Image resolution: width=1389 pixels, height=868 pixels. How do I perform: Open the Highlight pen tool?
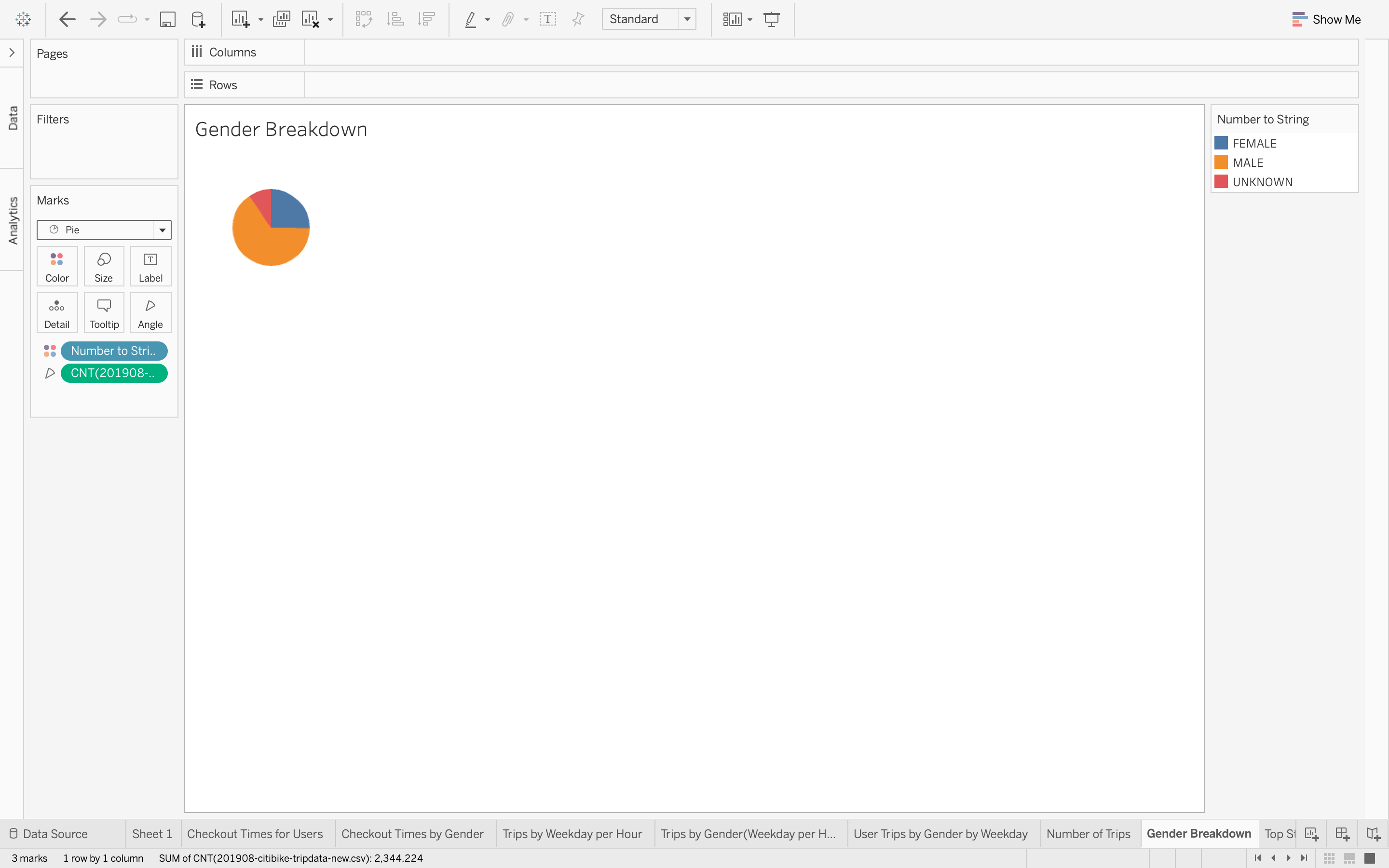[471, 19]
